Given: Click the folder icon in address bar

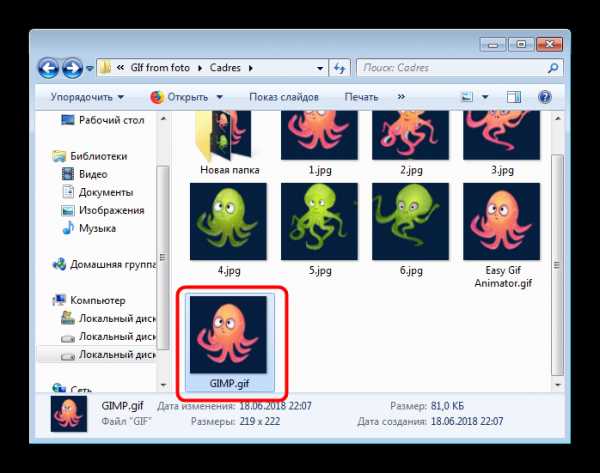Looking at the screenshot, I should click(105, 68).
